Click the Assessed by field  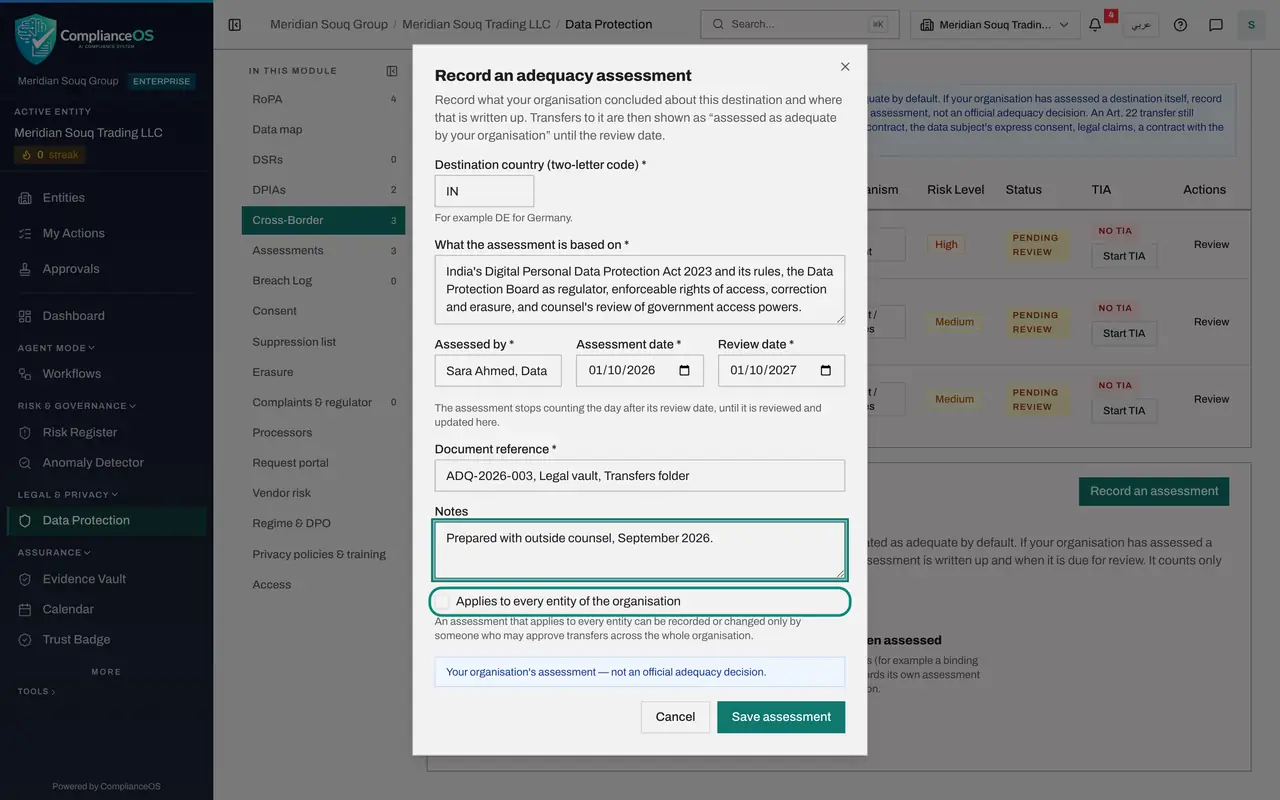(x=498, y=371)
